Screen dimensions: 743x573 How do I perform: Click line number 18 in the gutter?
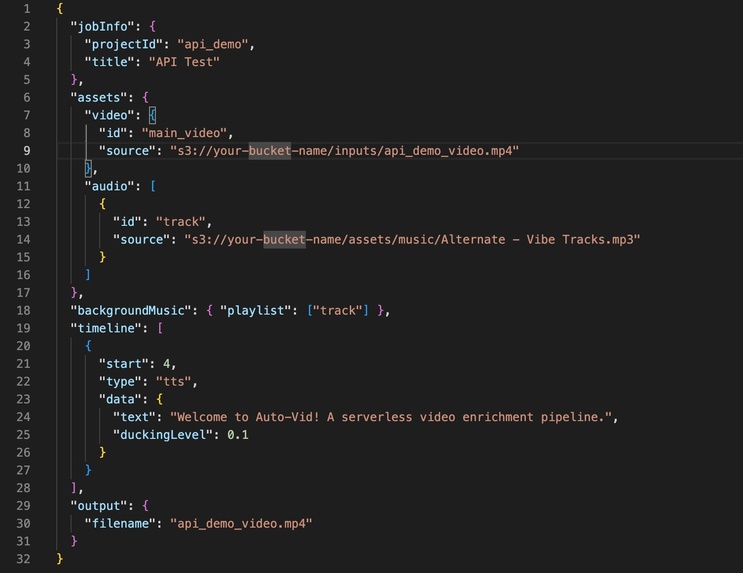tap(23, 310)
